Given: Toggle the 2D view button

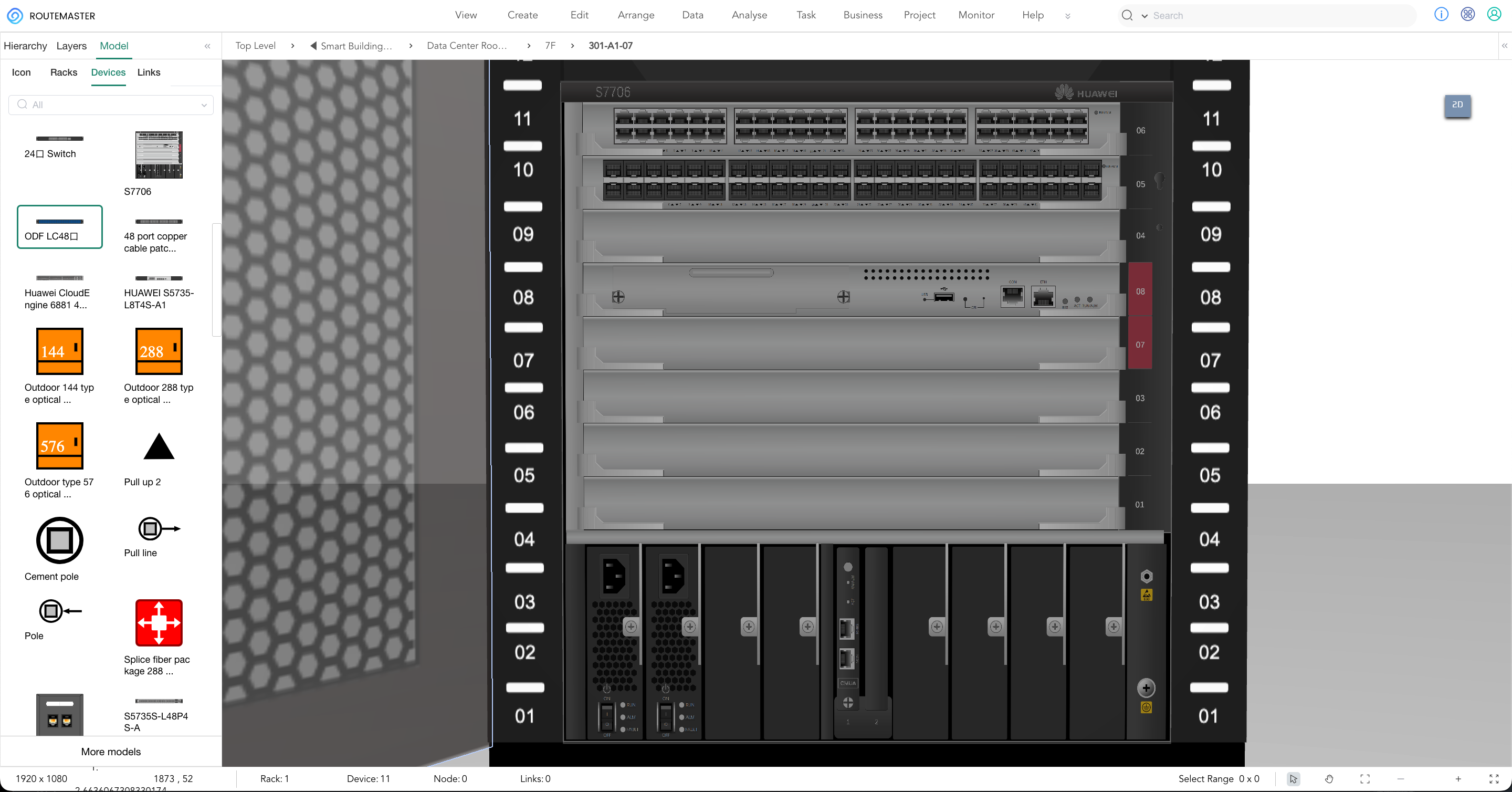Looking at the screenshot, I should [x=1457, y=105].
